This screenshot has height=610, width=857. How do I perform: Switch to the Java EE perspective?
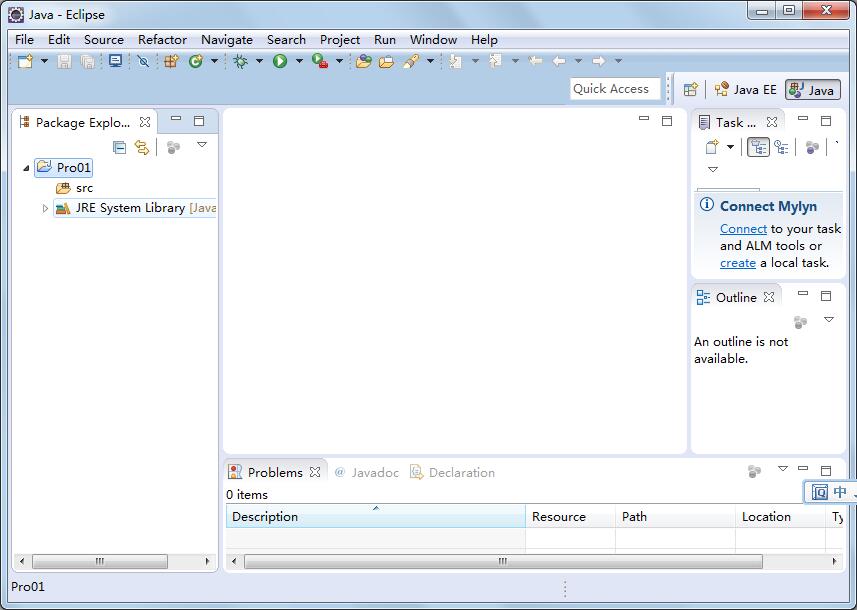746,90
